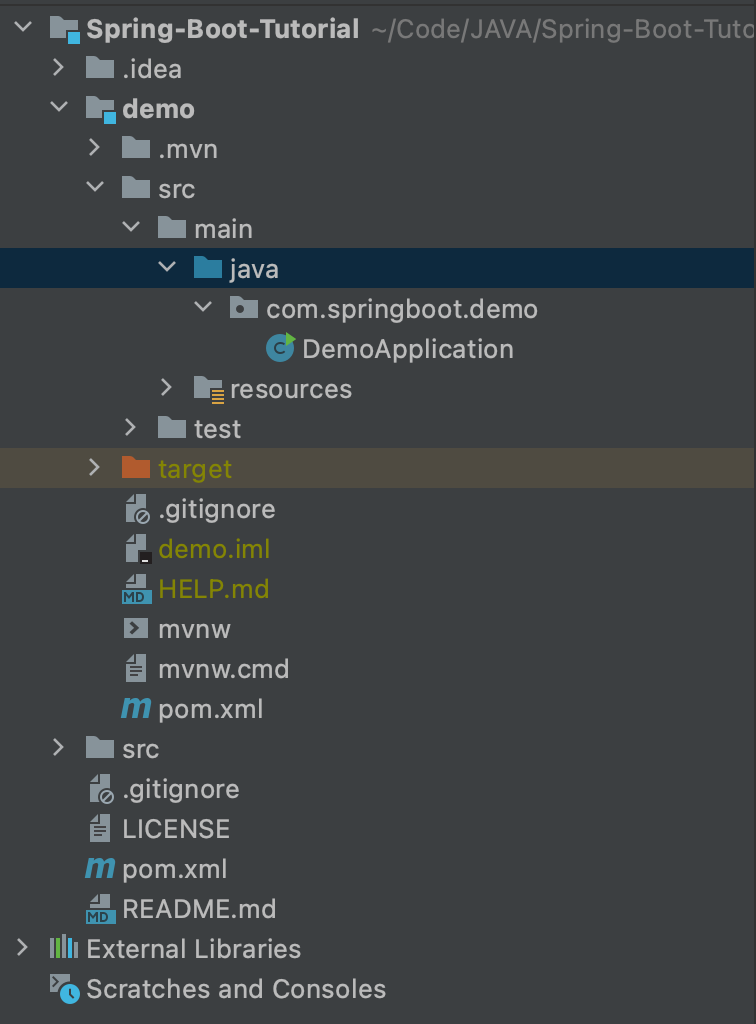Select the README.md file name
The height and width of the screenshot is (1024, 756).
click(199, 909)
